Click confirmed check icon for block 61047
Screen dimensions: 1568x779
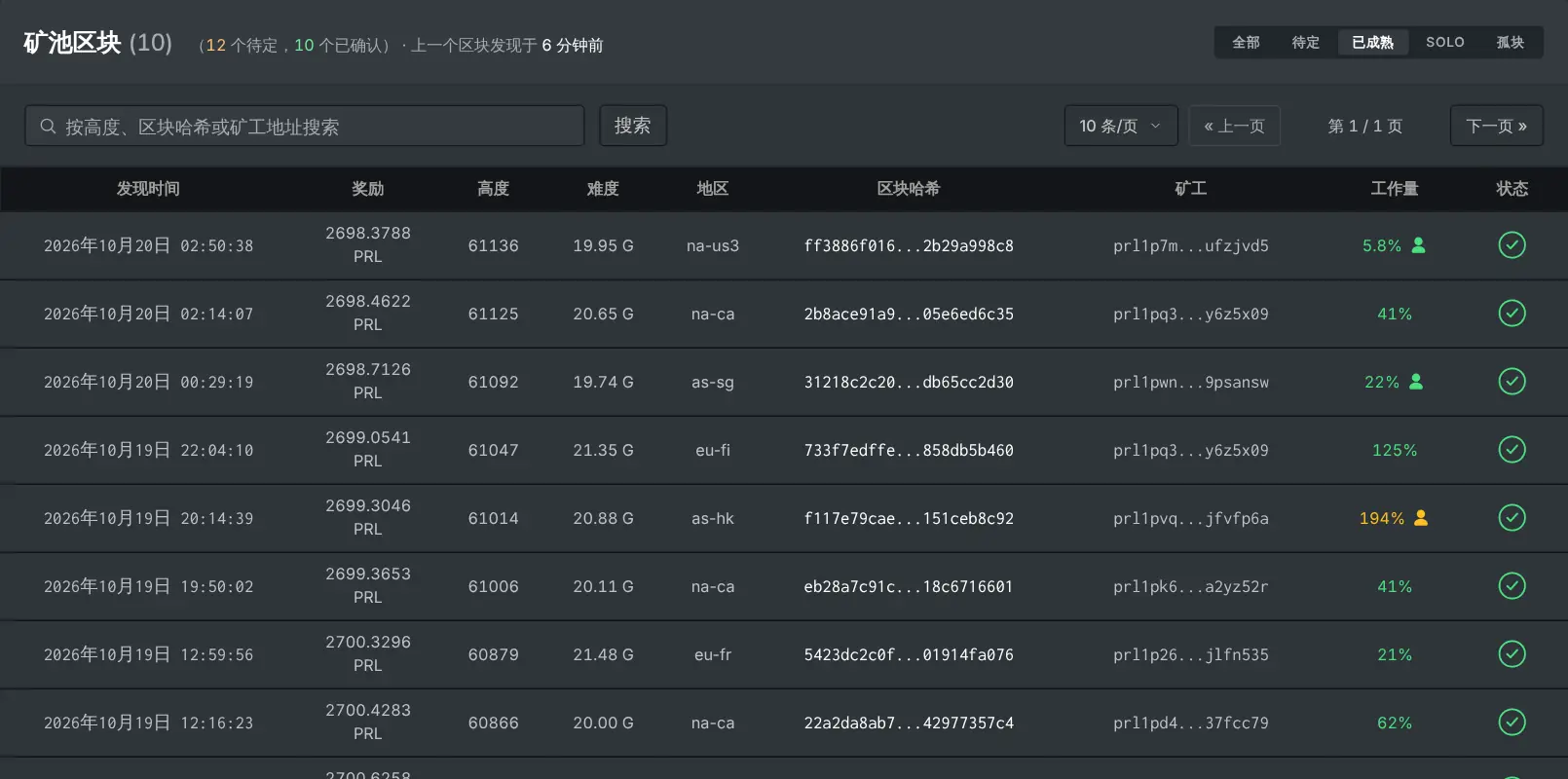(1512, 450)
